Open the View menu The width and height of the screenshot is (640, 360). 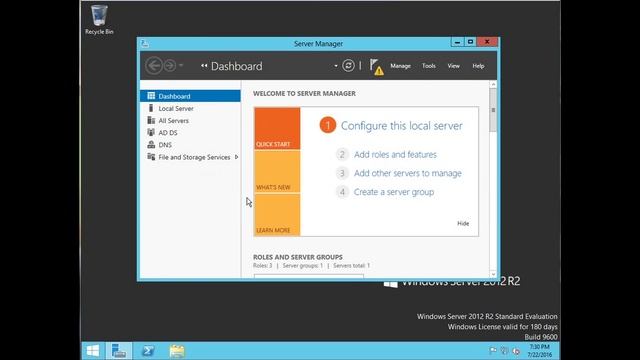click(x=453, y=66)
